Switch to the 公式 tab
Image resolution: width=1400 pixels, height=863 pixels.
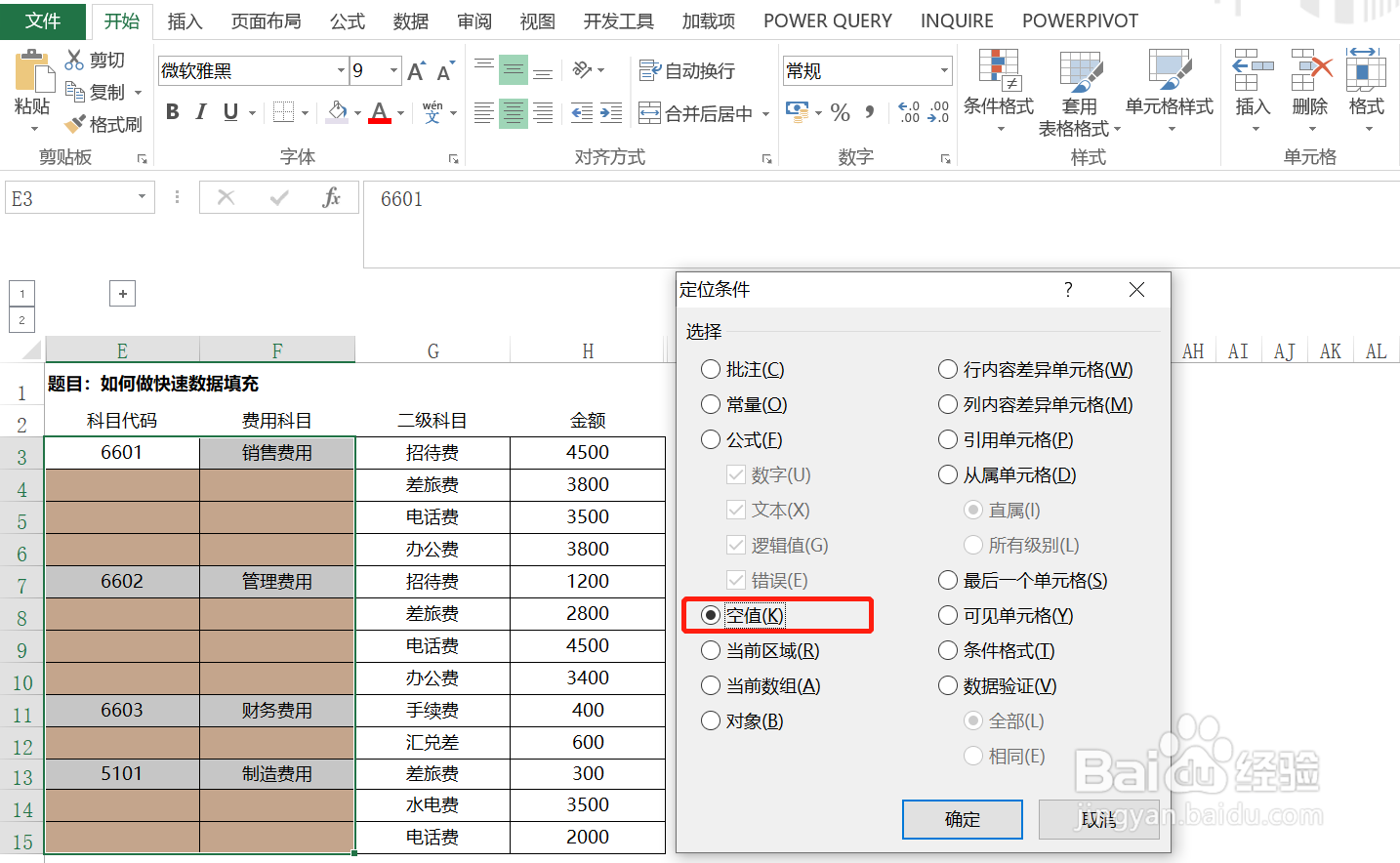(x=347, y=21)
